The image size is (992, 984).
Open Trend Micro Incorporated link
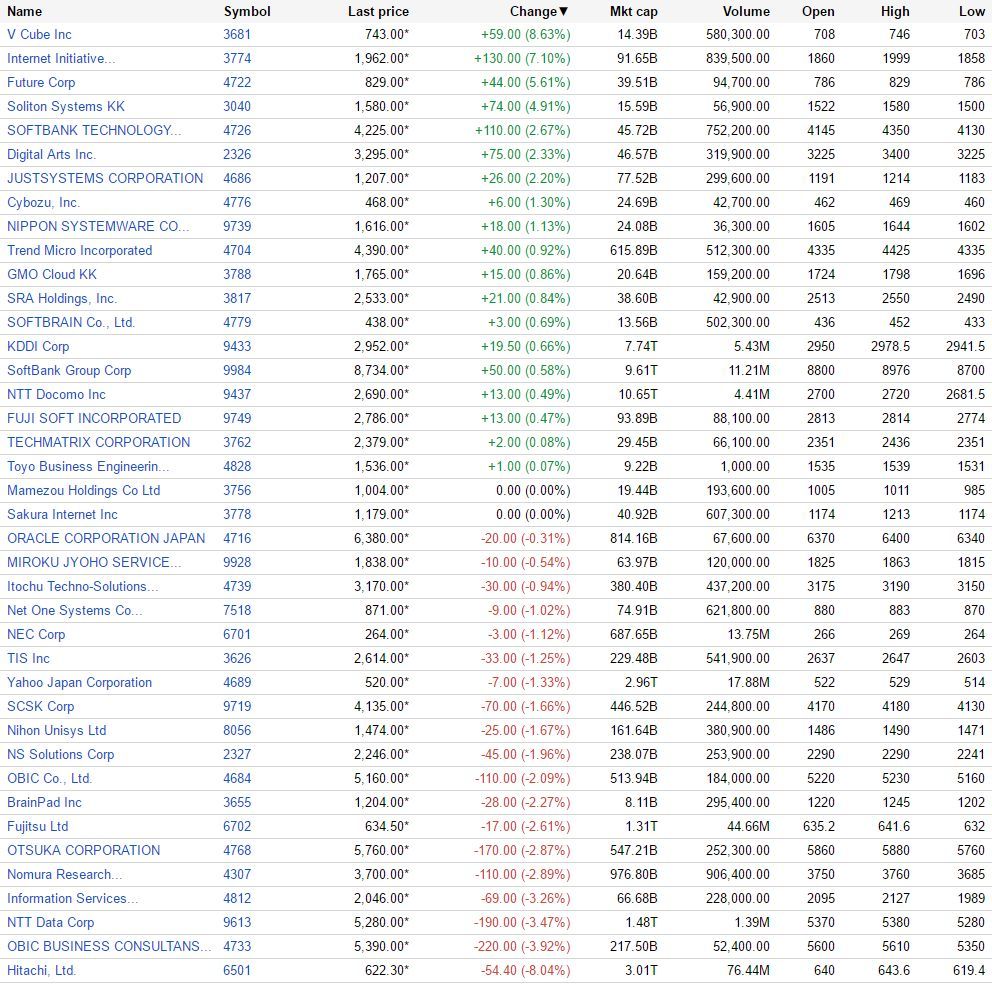[80, 251]
